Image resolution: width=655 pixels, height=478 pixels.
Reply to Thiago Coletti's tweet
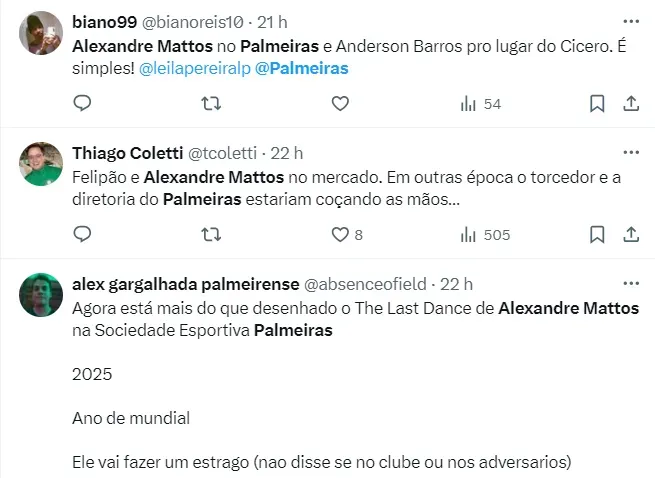pyautogui.click(x=83, y=235)
